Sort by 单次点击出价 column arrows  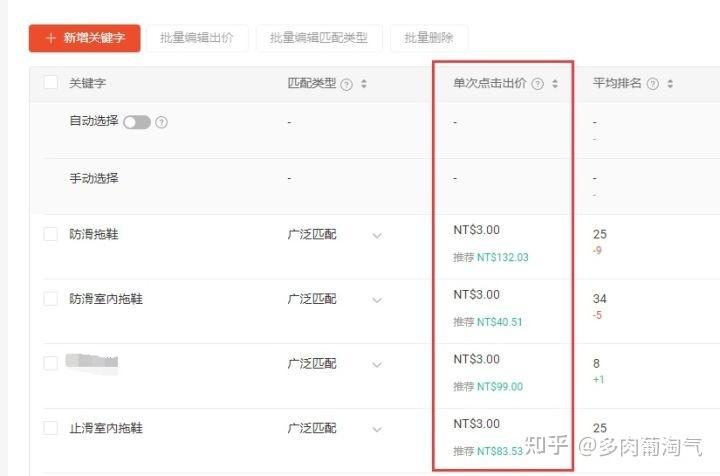[555, 84]
